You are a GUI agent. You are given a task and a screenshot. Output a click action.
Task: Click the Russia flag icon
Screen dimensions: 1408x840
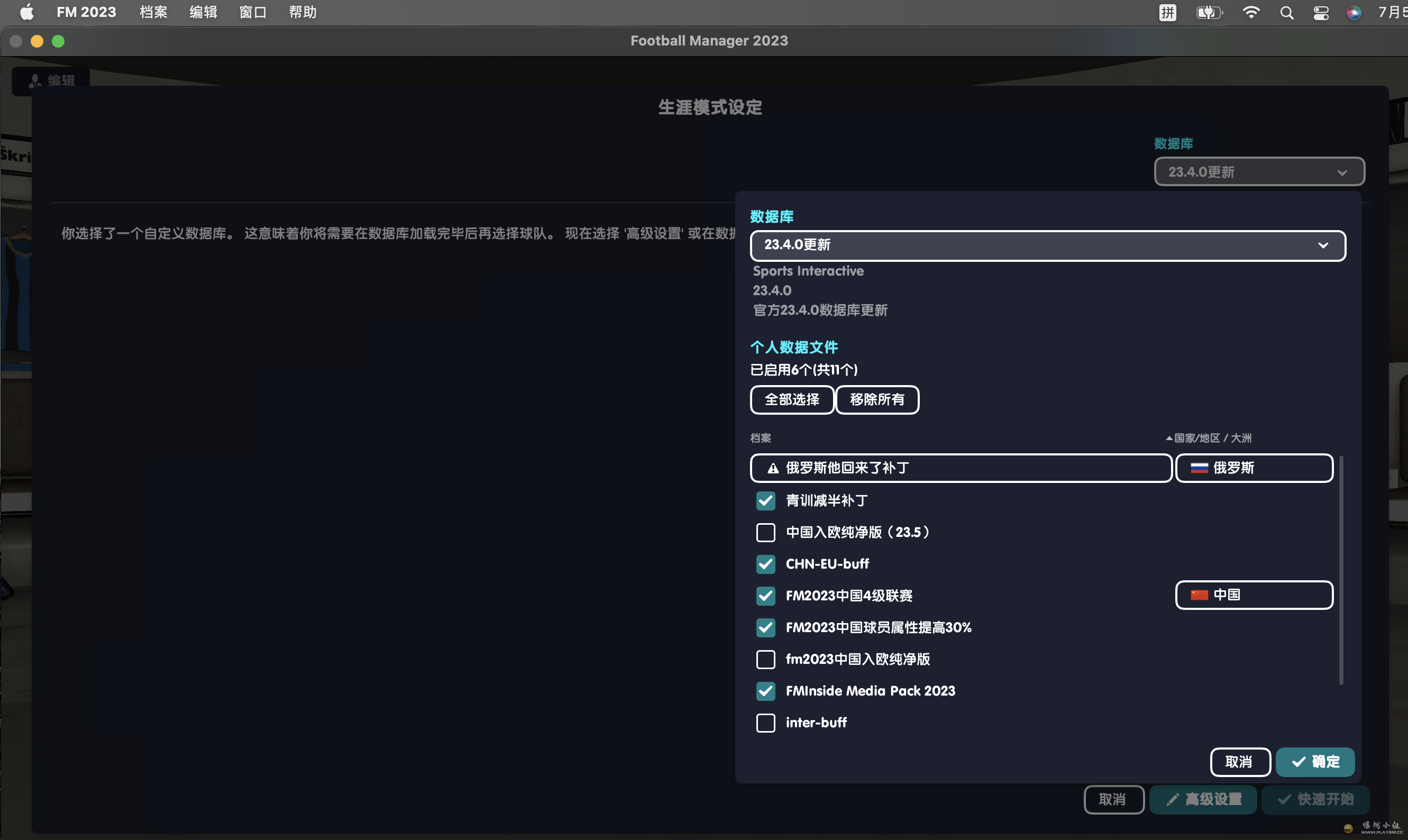(x=1199, y=468)
